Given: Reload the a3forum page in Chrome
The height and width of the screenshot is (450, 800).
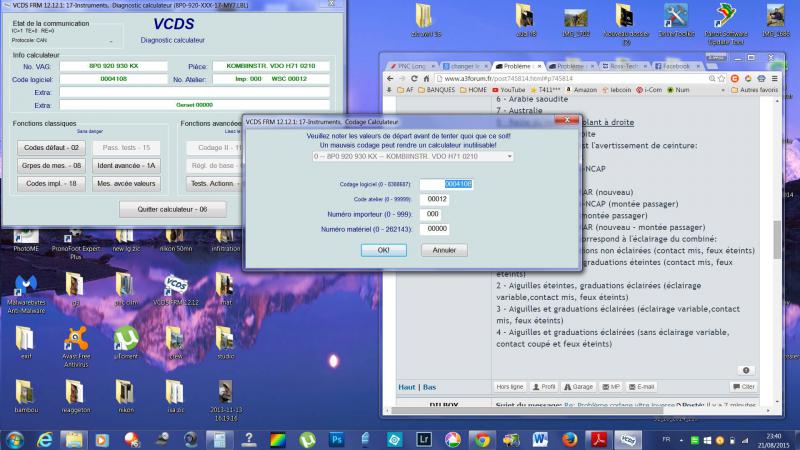Looking at the screenshot, I should [x=414, y=79].
